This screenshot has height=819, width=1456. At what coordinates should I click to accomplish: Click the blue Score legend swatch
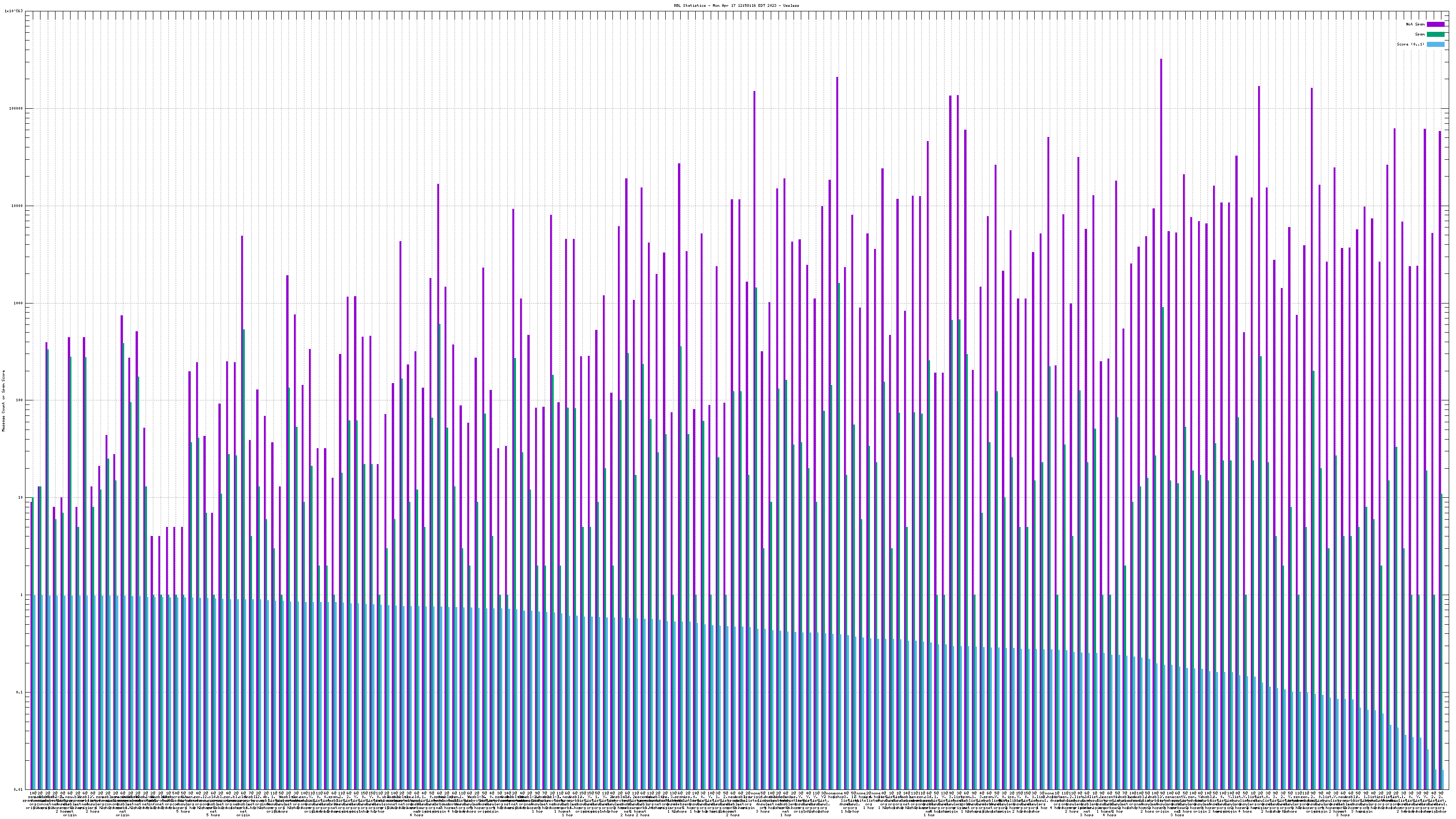pyautogui.click(x=1436, y=44)
